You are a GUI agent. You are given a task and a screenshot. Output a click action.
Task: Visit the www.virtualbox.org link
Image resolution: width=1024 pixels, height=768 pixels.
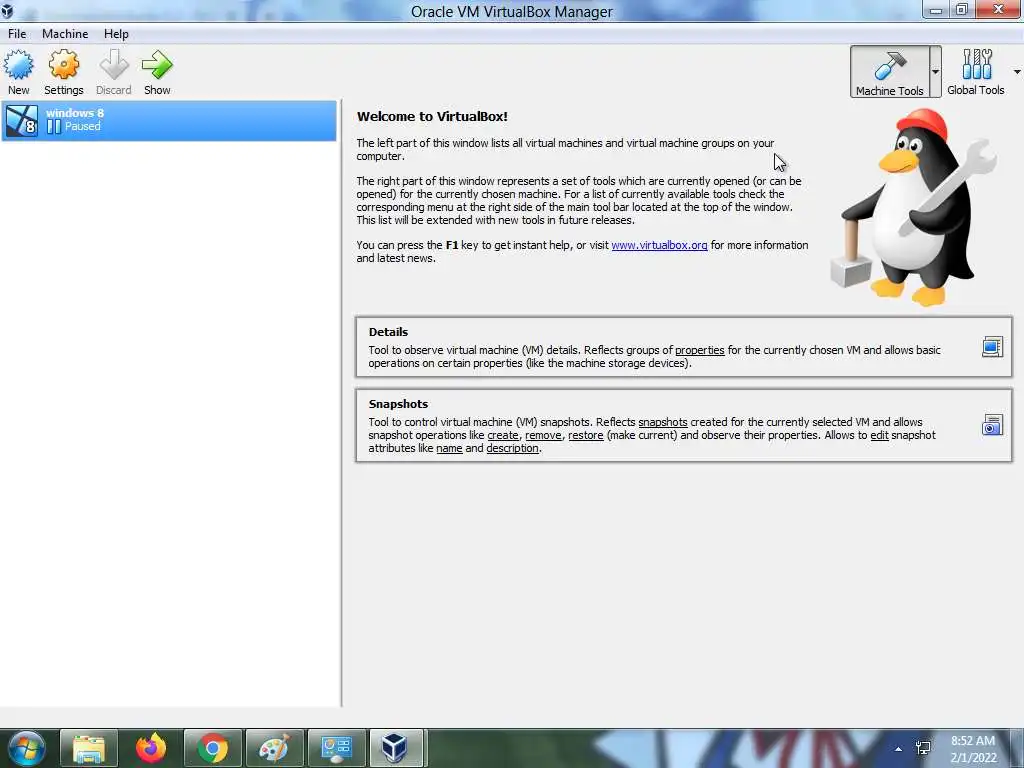[659, 245]
